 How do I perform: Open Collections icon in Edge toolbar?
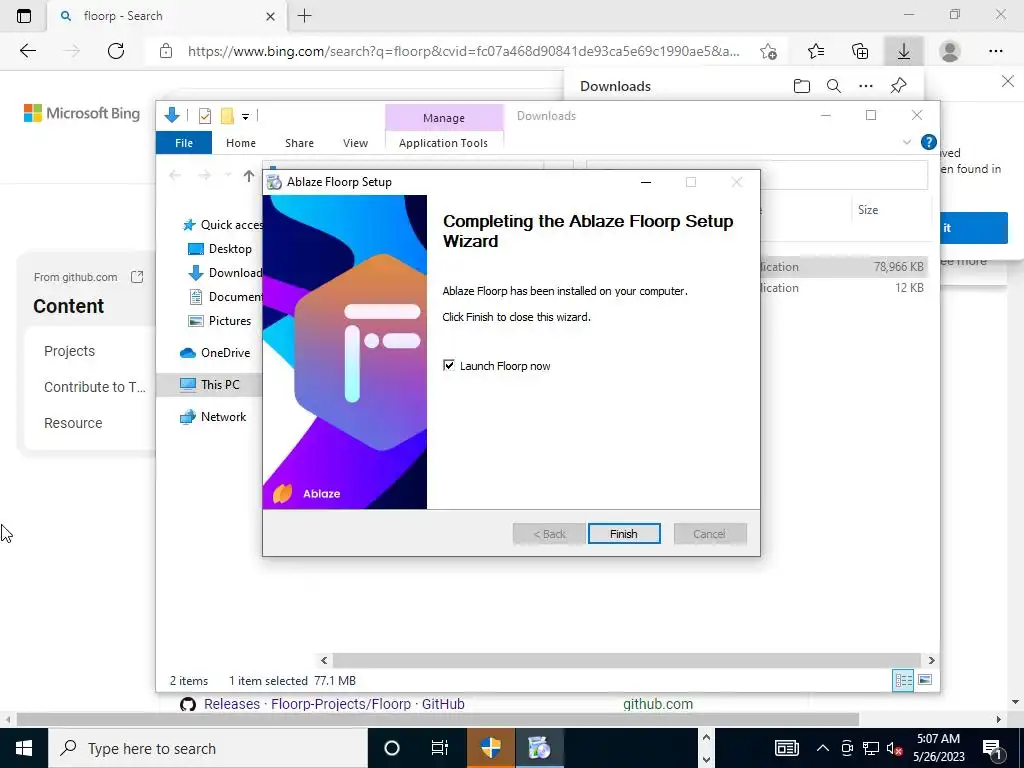[860, 51]
